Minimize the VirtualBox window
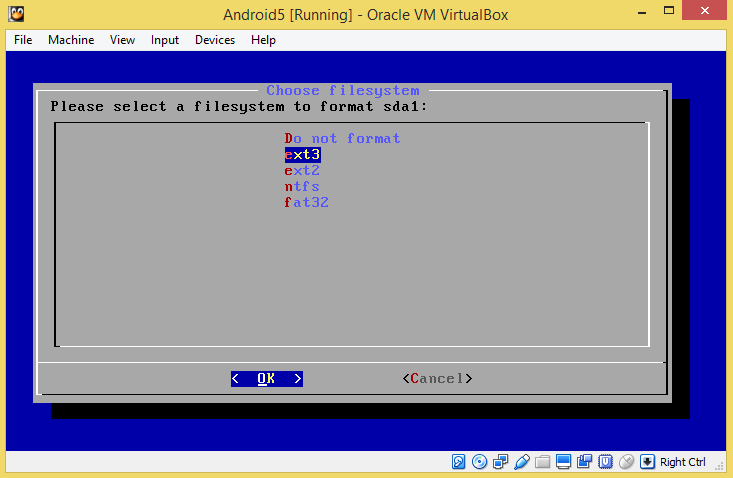Screen dimensions: 733x478 642,11
